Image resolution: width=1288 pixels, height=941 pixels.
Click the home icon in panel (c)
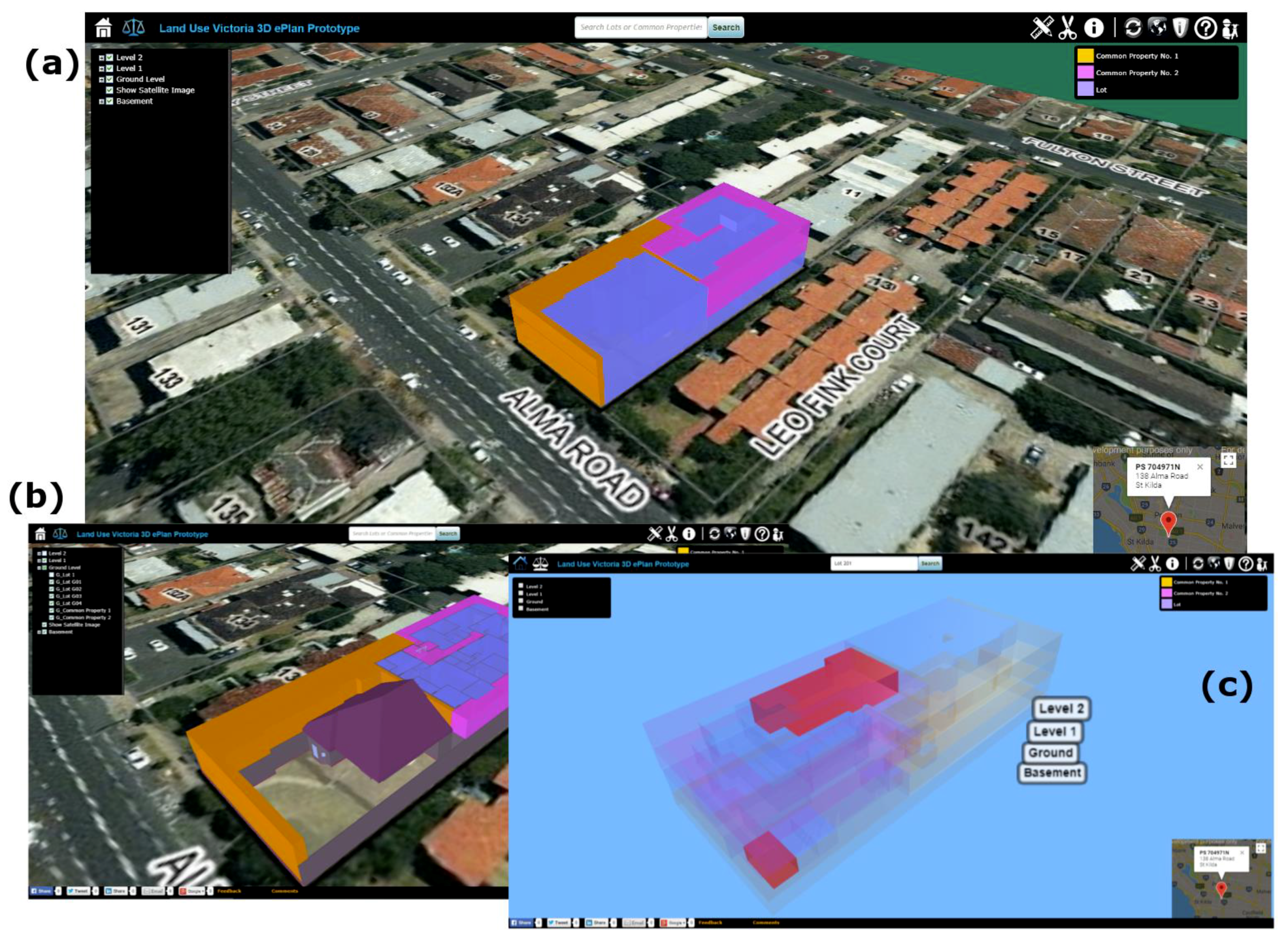520,563
